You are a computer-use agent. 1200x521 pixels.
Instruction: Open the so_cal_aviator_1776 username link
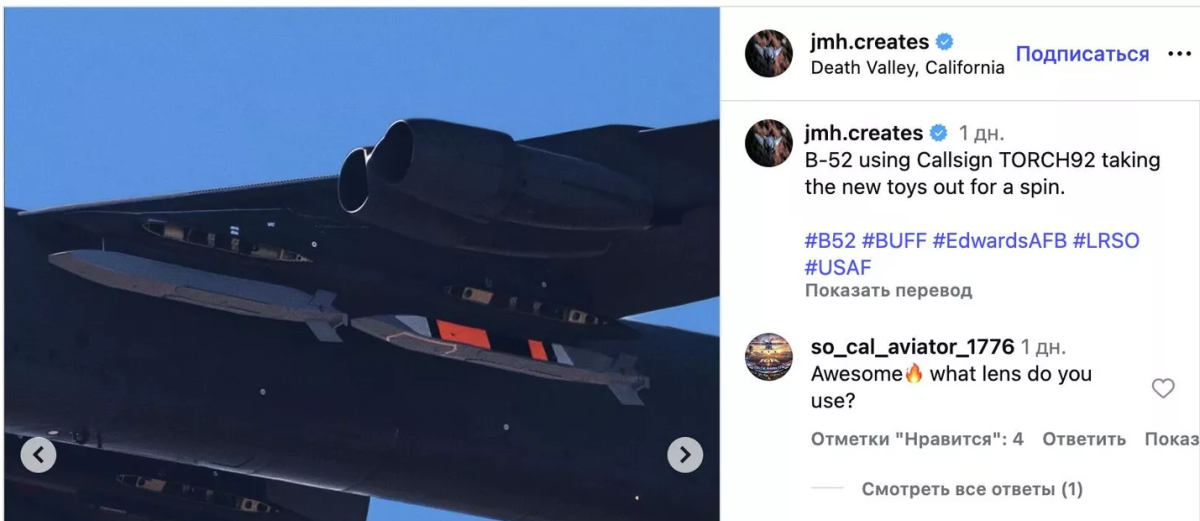coord(912,347)
